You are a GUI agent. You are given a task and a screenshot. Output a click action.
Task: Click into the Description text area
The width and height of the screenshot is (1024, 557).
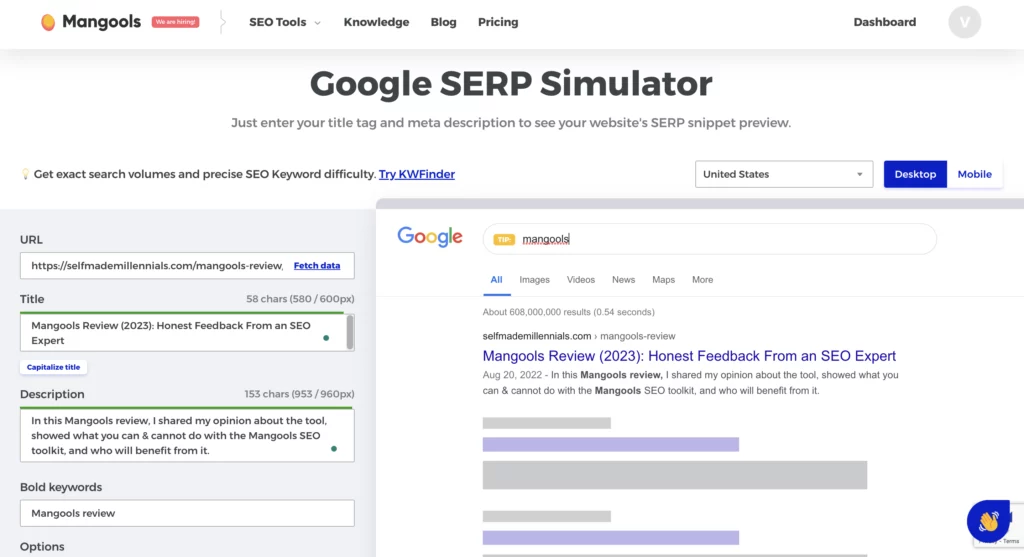click(187, 436)
